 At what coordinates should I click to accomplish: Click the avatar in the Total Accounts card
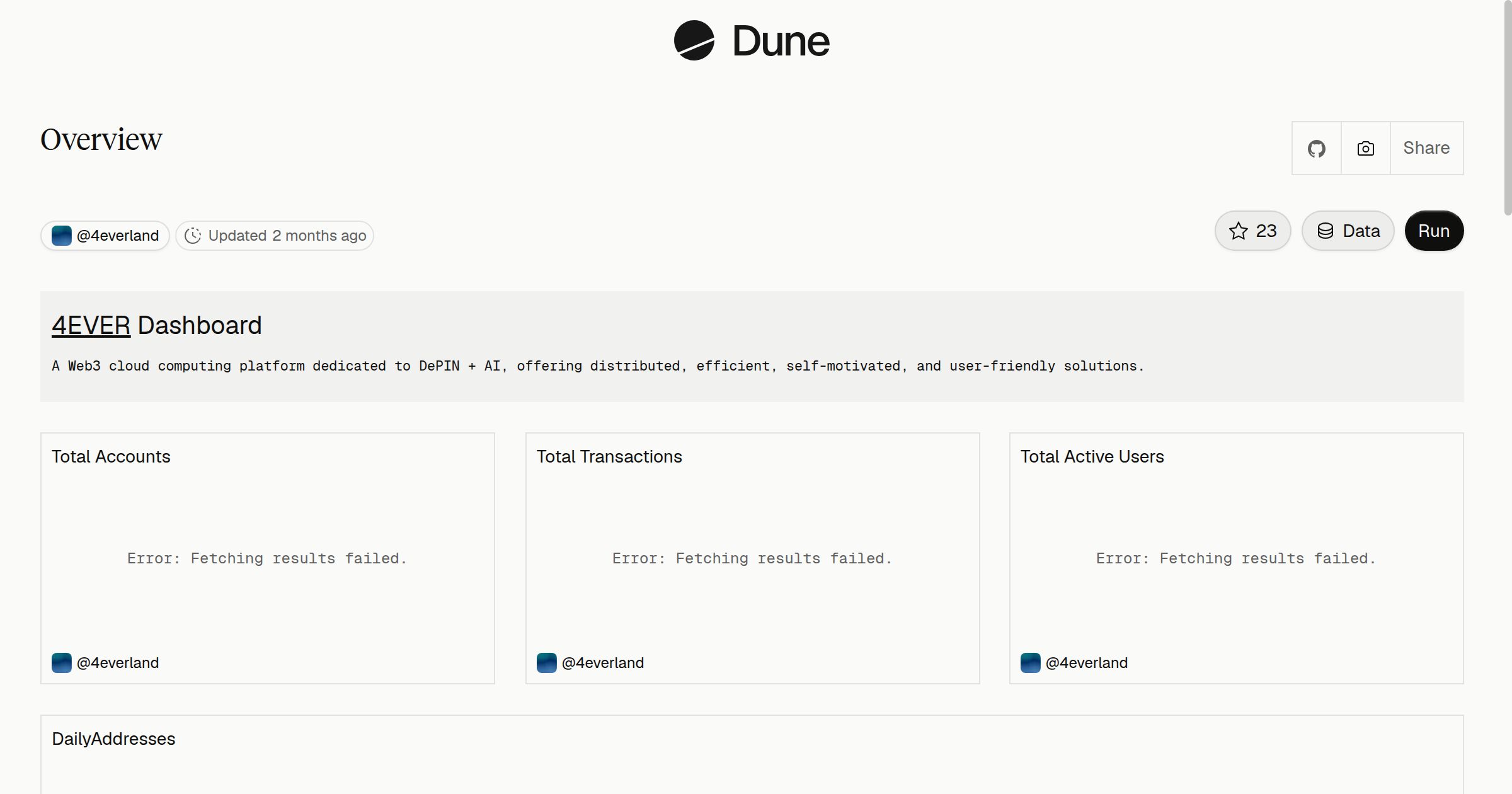(x=61, y=663)
